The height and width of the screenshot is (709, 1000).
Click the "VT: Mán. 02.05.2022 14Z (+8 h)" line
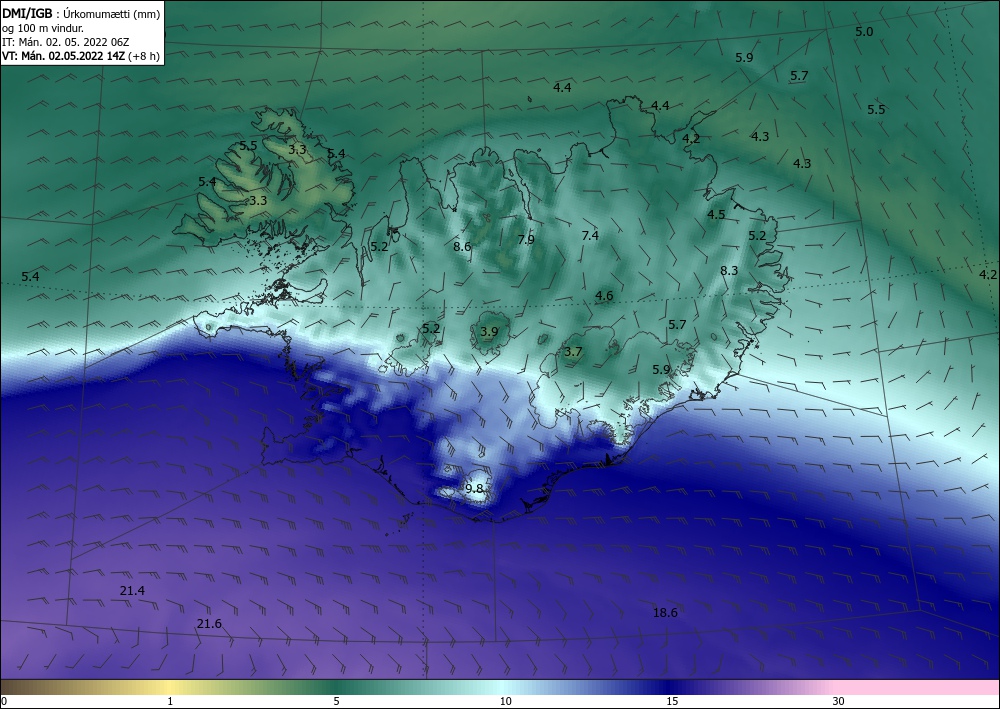(x=81, y=55)
